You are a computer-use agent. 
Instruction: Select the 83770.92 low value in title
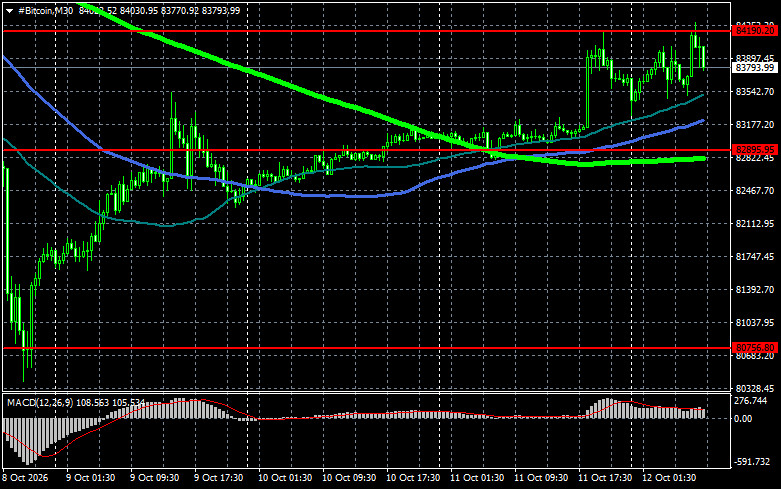(179, 10)
